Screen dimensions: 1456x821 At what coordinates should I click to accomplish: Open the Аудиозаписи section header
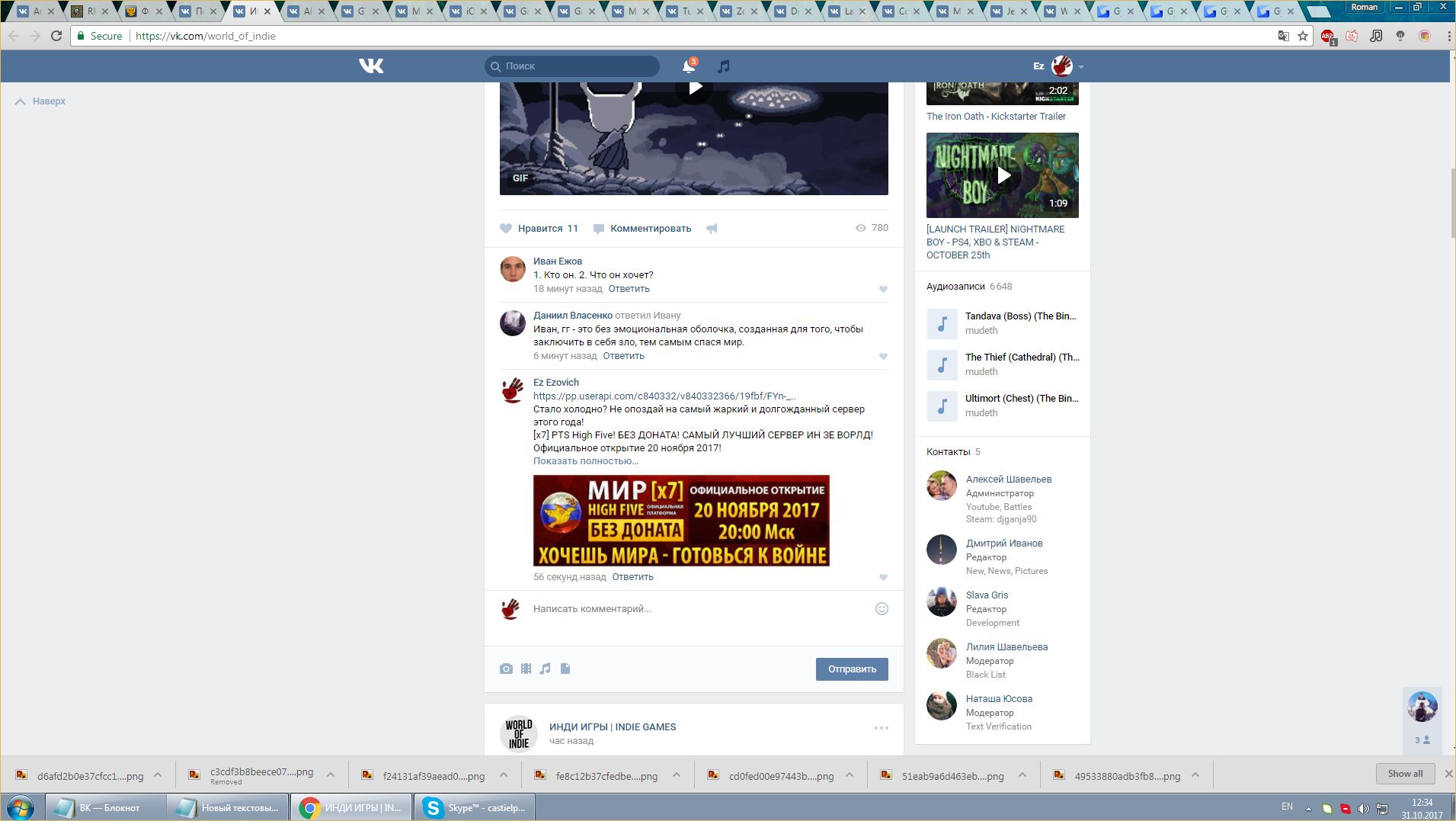point(969,287)
